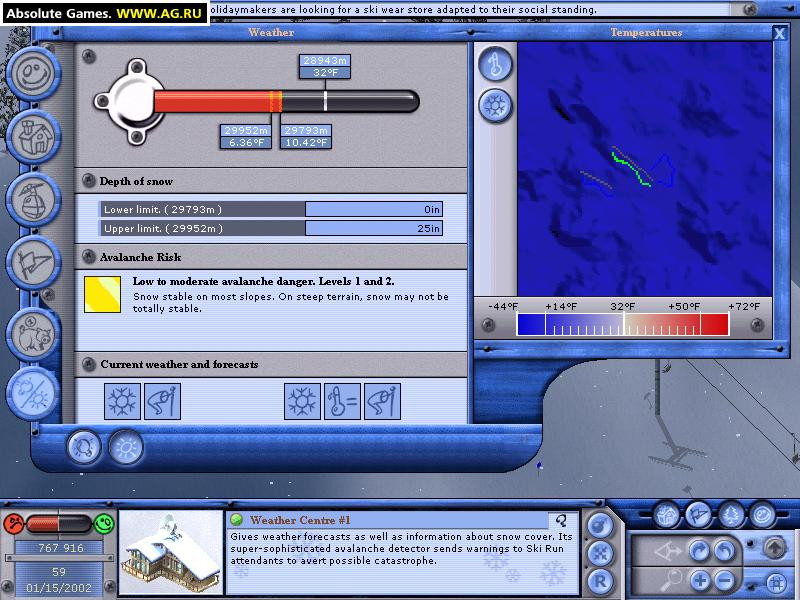Click the green ski run line on the map
800x600 pixels.
(631, 169)
